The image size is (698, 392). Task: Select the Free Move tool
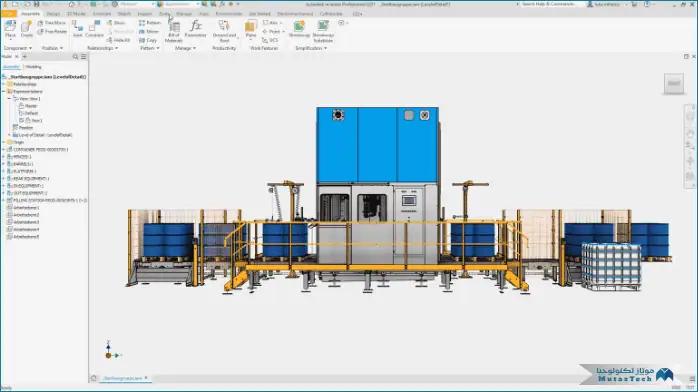[x=52, y=23]
